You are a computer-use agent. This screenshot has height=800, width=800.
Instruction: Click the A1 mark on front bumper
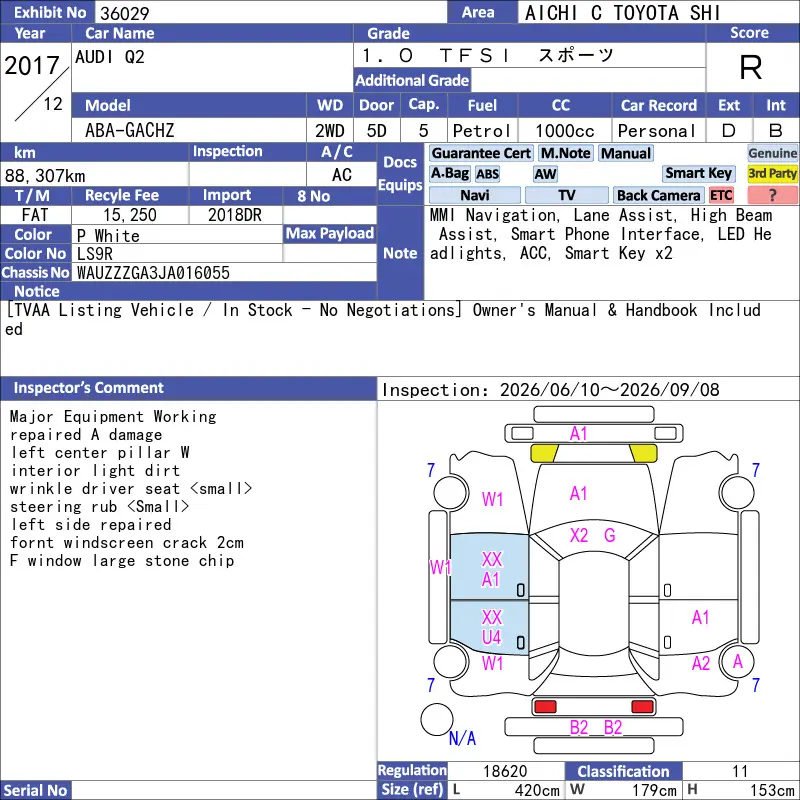579,434
